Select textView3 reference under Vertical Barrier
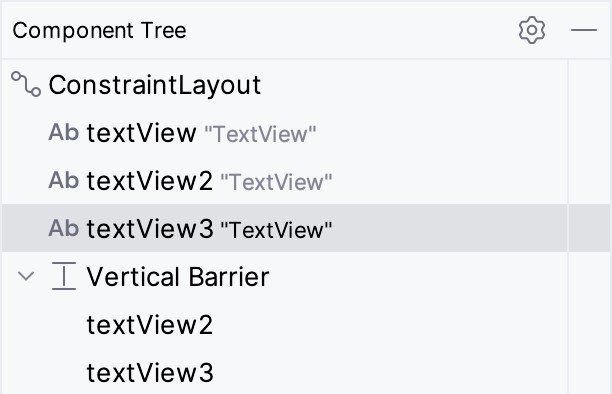 [x=150, y=373]
